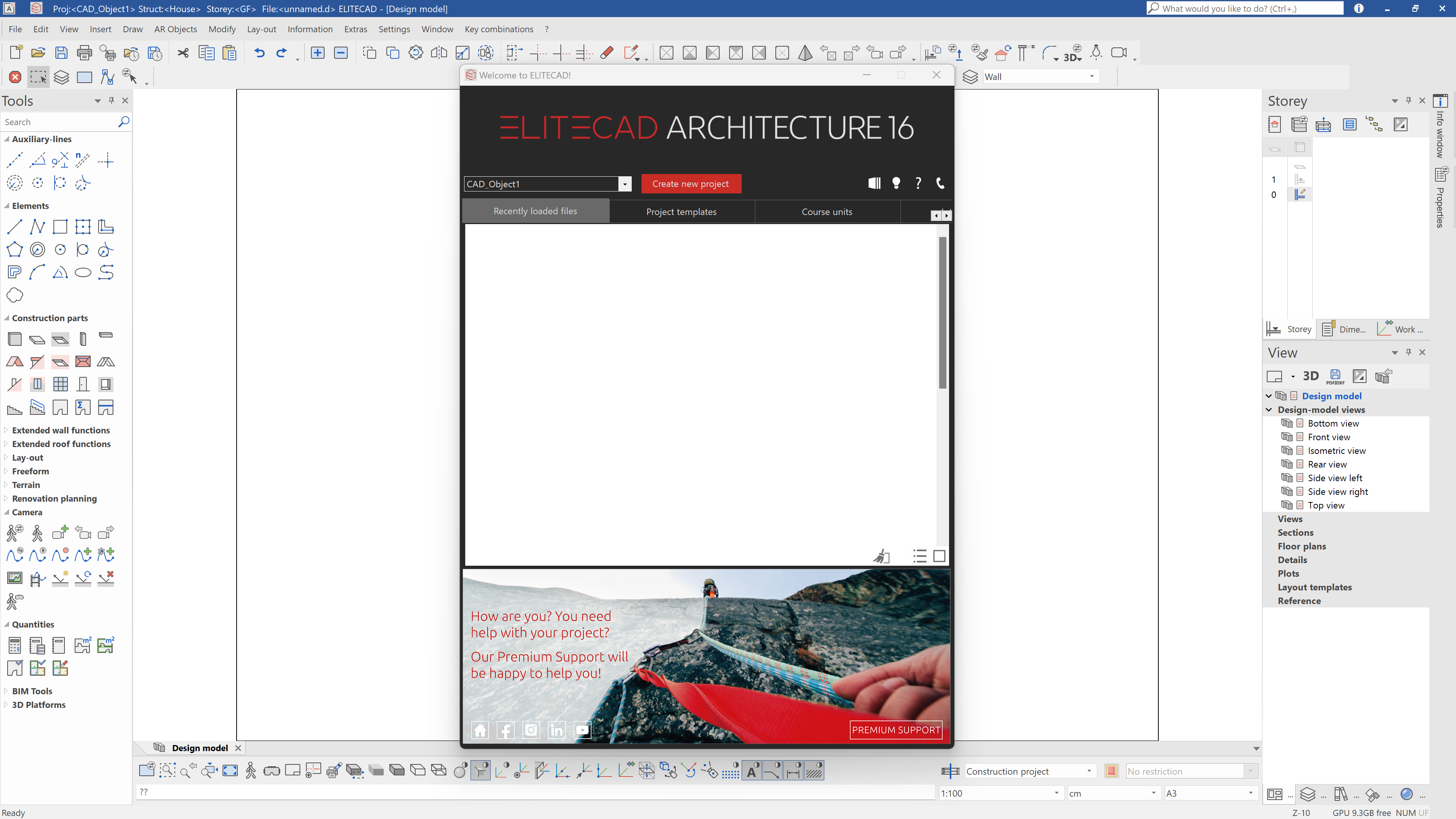Toggle dimension display button in bottom toolbar
The height and width of the screenshot is (819, 1456).
point(794,770)
